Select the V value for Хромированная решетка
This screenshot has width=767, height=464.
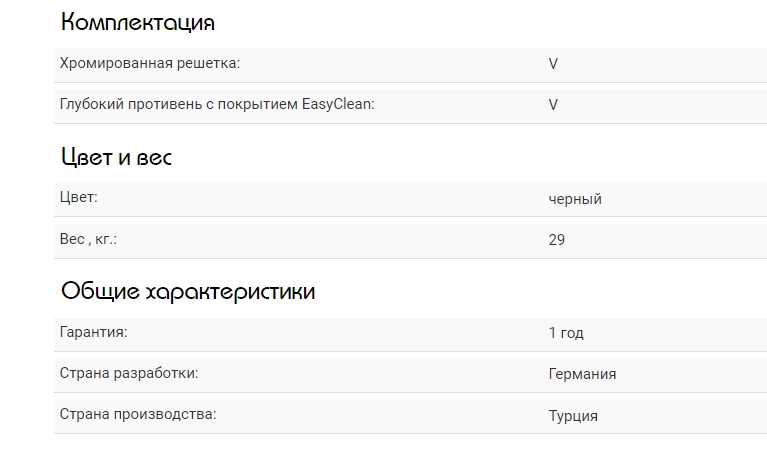(553, 64)
